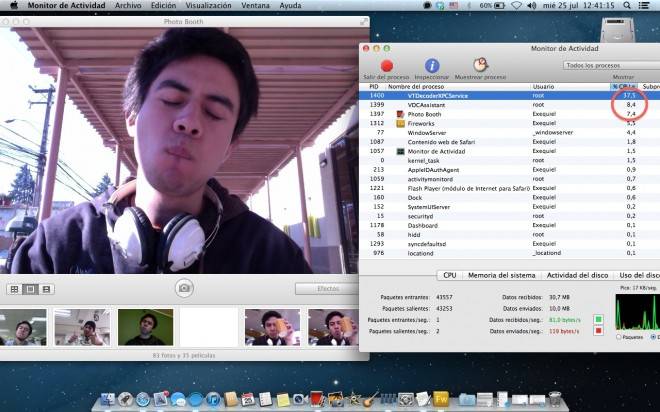Select the SystemUIServer process row

point(509,207)
